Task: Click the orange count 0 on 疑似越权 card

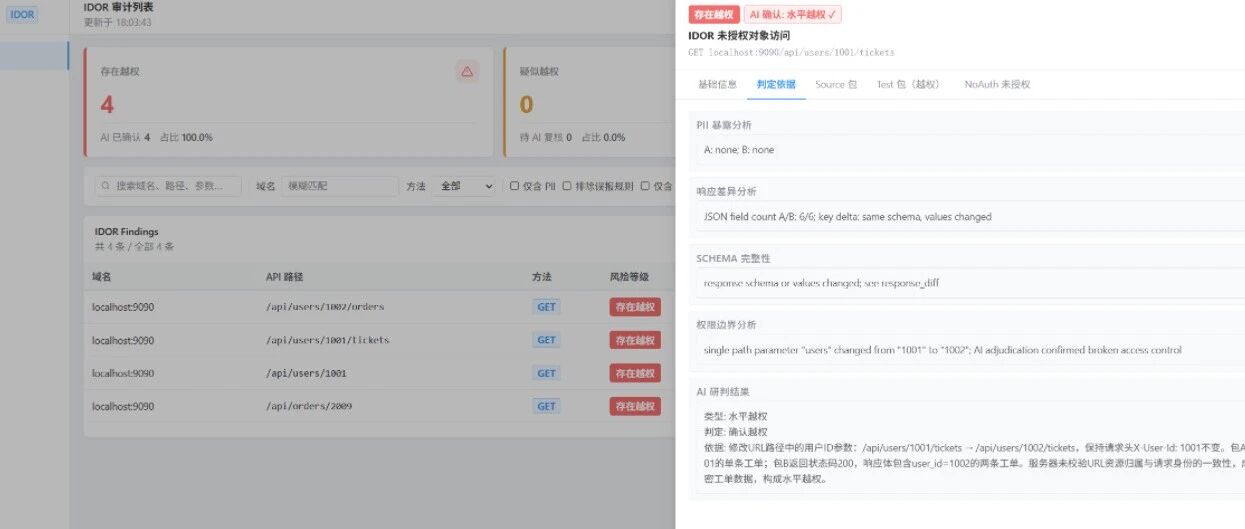Action: coord(526,104)
